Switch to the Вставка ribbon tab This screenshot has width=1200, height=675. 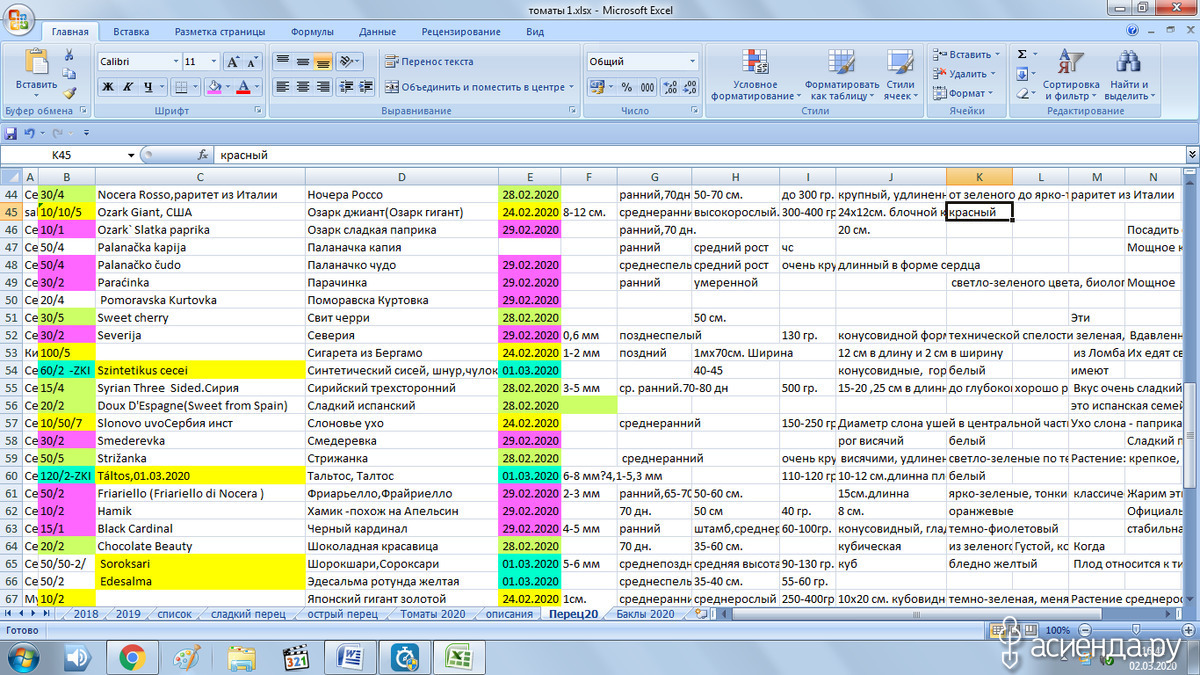click(131, 32)
